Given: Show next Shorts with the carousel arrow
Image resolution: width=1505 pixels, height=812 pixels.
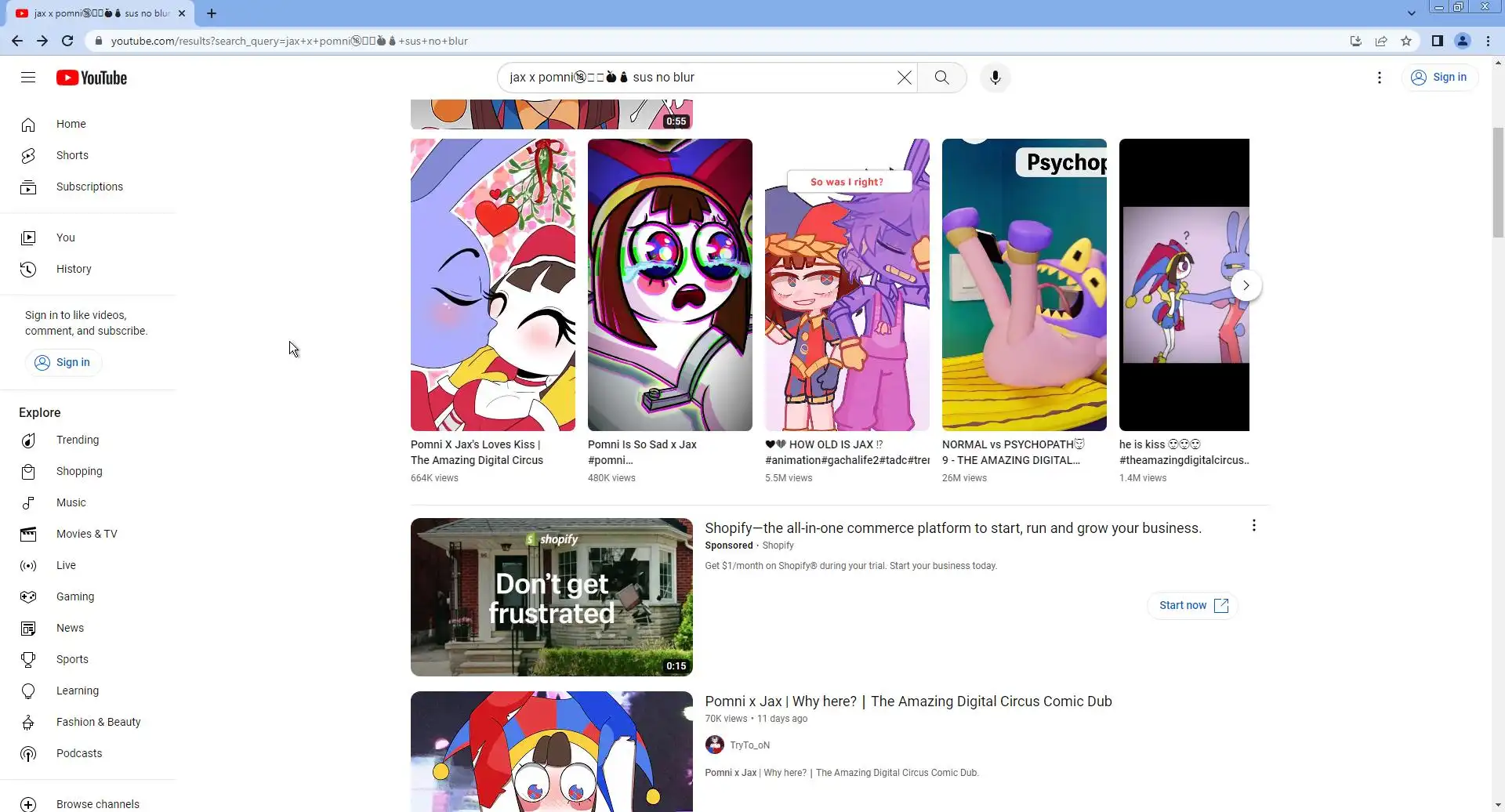Looking at the screenshot, I should click(1246, 285).
